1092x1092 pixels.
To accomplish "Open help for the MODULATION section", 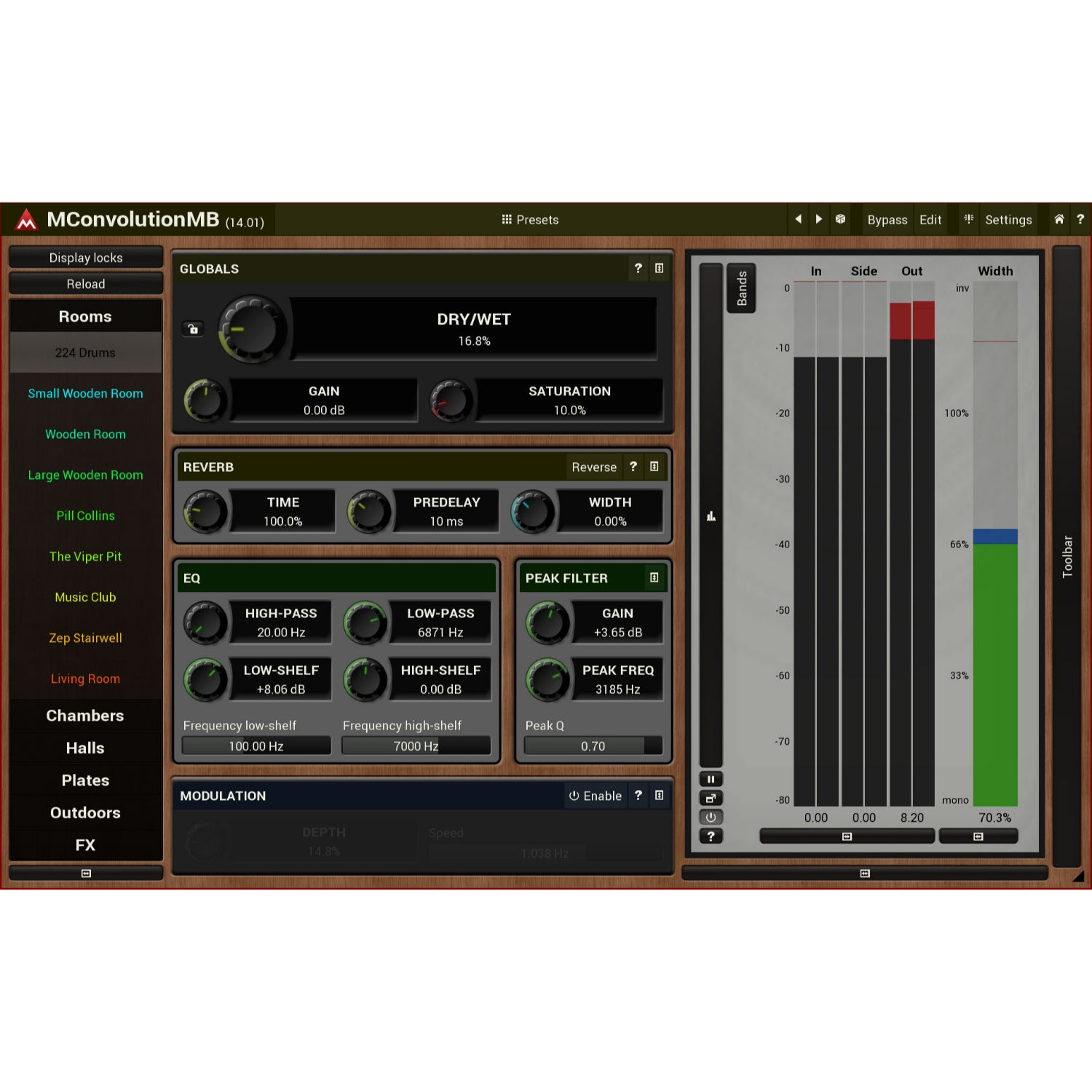I will pyautogui.click(x=638, y=795).
